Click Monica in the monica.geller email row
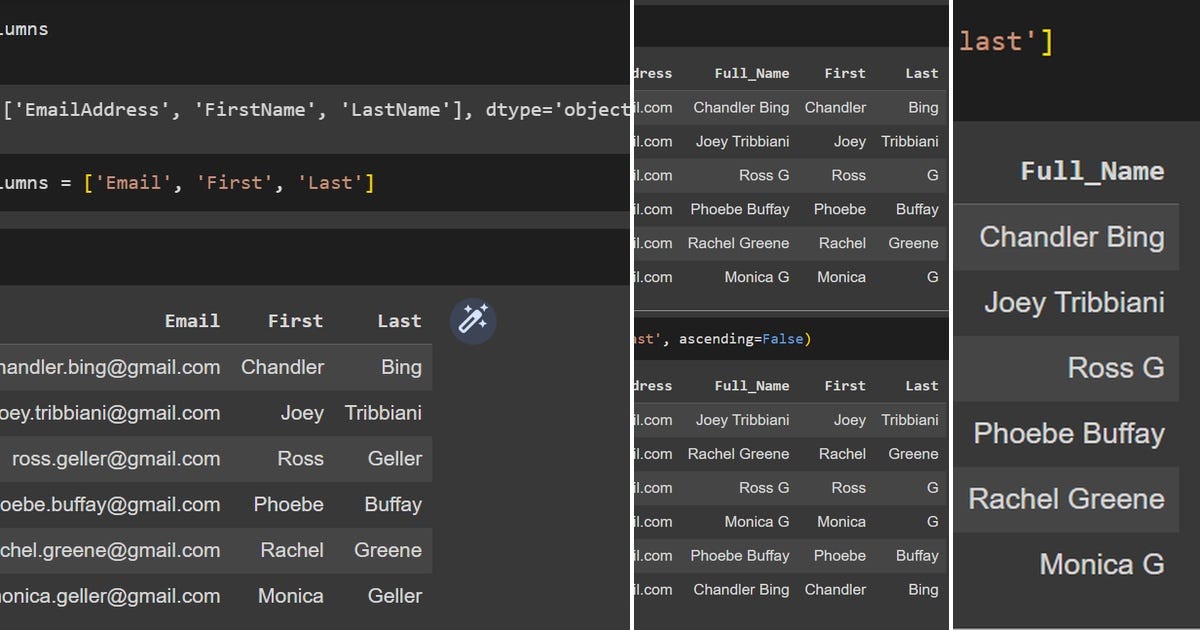The height and width of the screenshot is (630, 1200). pos(291,596)
